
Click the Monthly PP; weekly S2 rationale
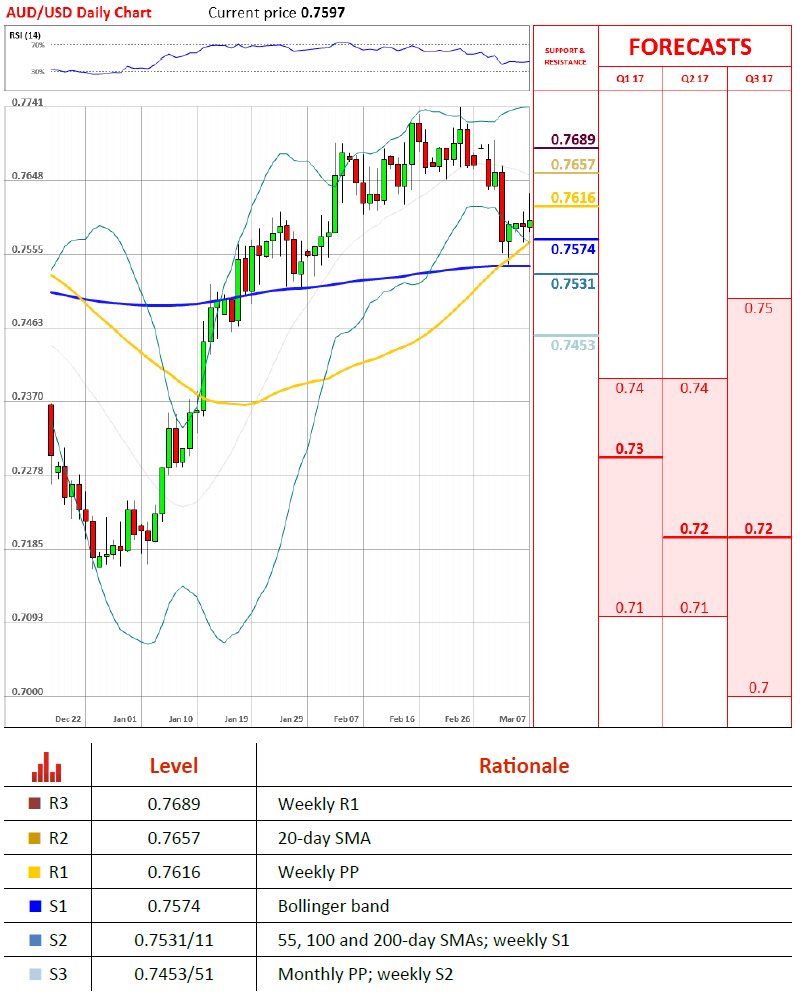click(x=365, y=974)
